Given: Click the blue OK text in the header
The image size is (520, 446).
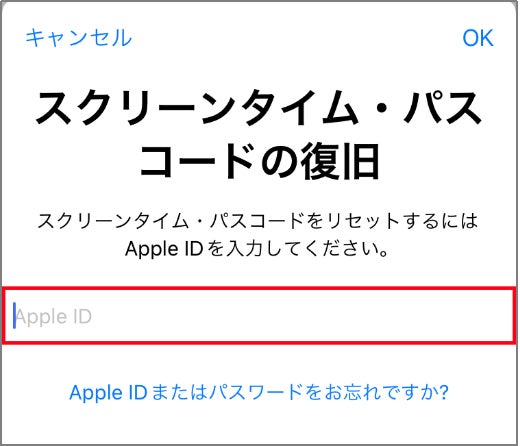Looking at the screenshot, I should (478, 38).
